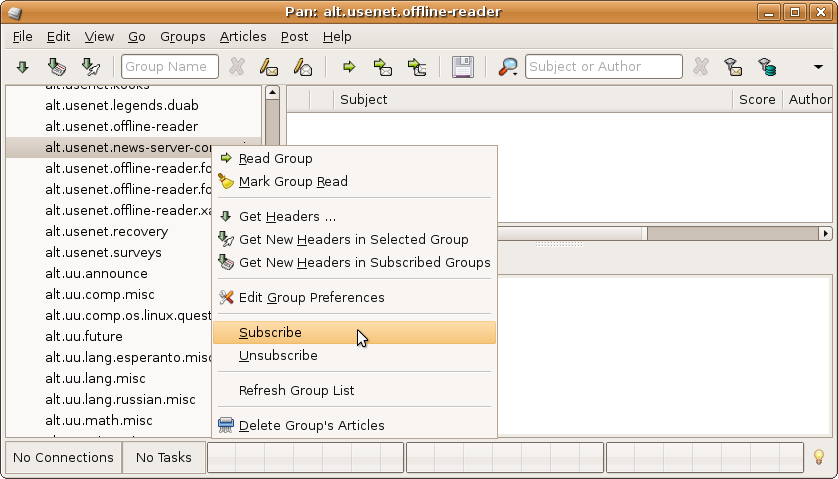Click the lightbulb icon in the status bar

click(x=818, y=457)
